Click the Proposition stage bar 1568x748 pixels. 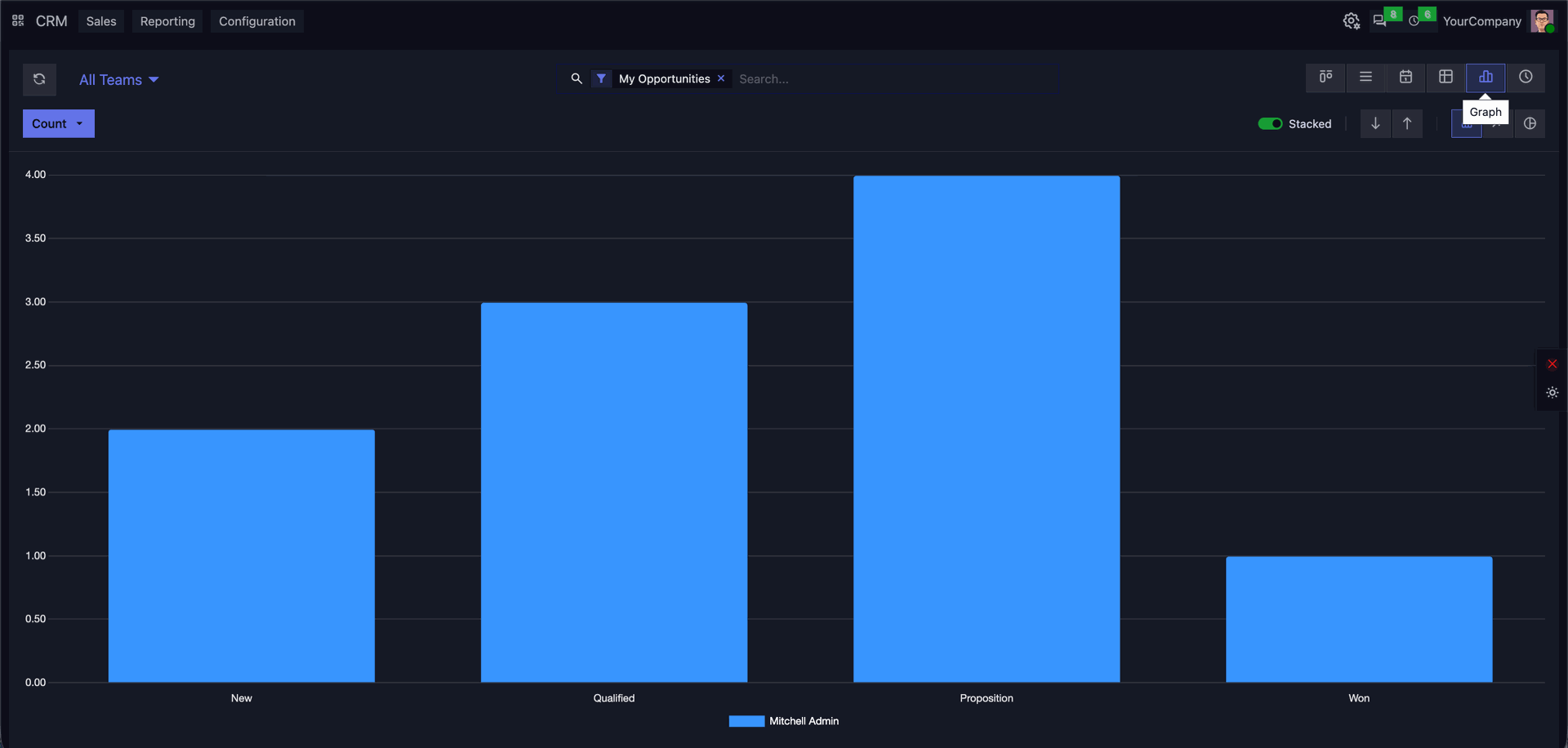click(987, 429)
